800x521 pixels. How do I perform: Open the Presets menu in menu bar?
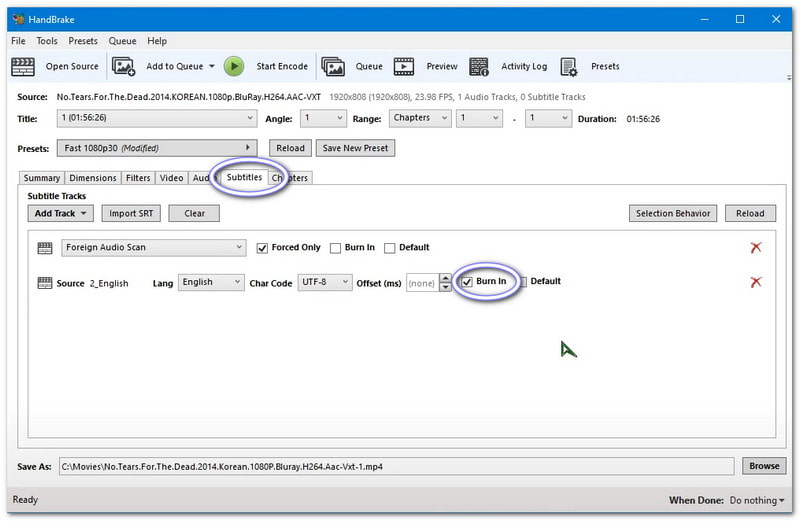[83, 41]
